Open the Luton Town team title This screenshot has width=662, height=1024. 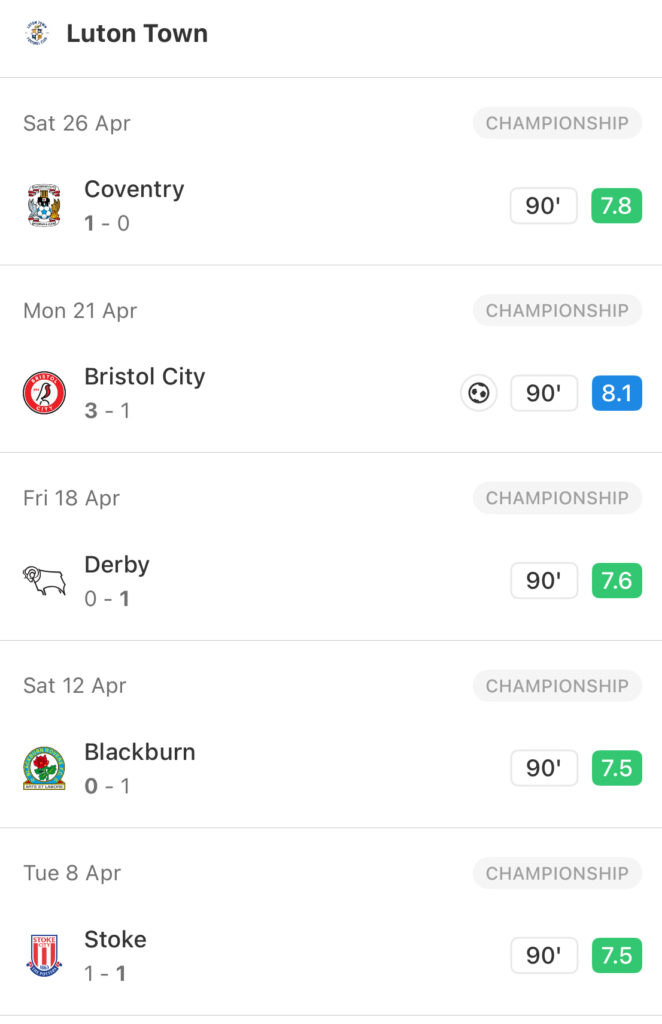tap(137, 33)
